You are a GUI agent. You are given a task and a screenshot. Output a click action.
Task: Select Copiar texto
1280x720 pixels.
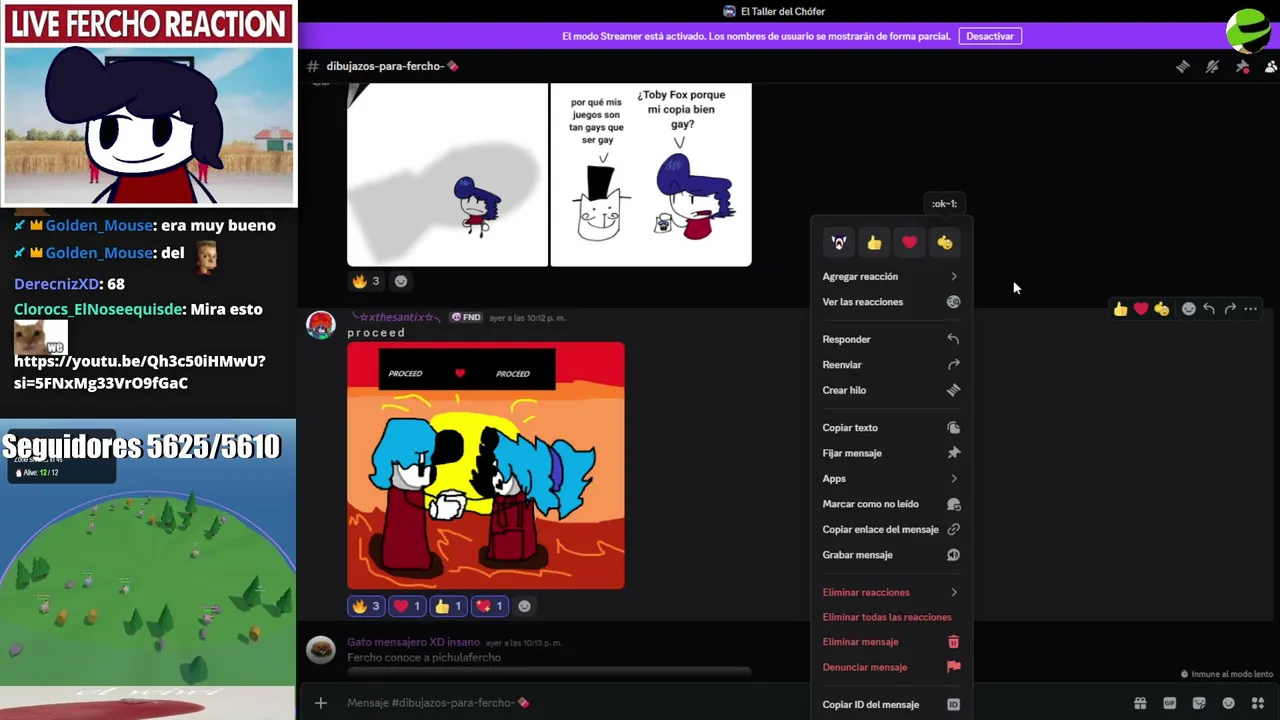(x=890, y=428)
